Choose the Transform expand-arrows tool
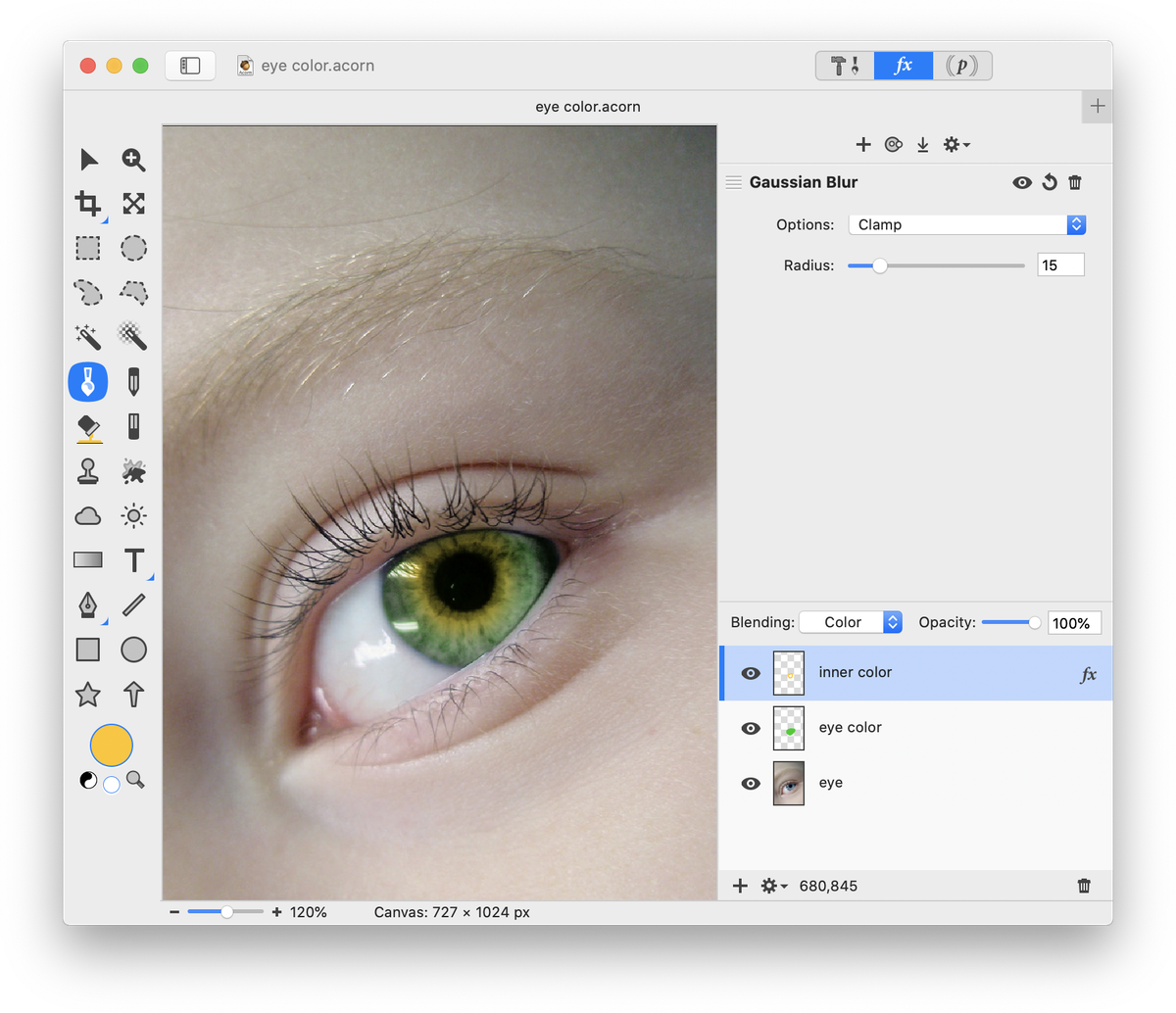Image resolution: width=1176 pixels, height=1013 pixels. click(133, 203)
